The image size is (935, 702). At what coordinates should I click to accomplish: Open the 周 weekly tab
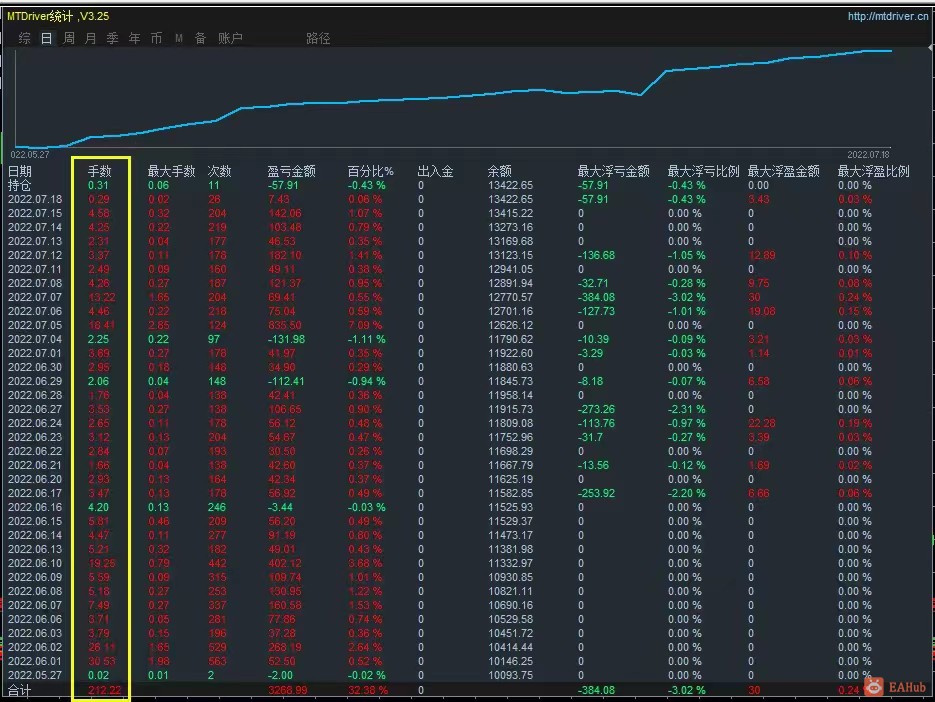pos(69,38)
